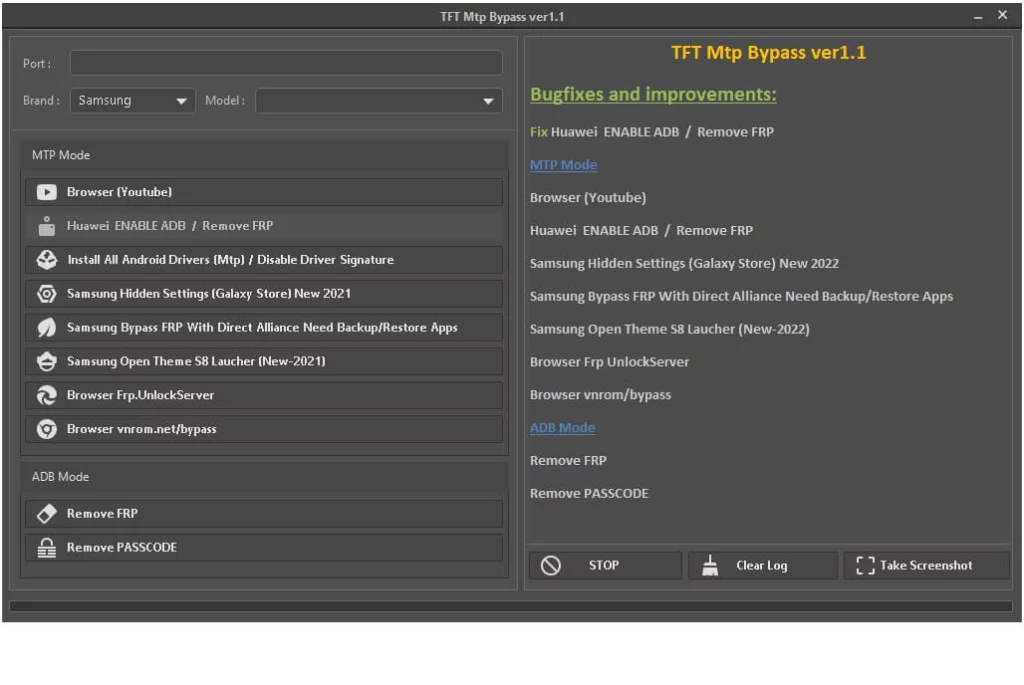Open the ADB Mode link in changelog

click(562, 427)
